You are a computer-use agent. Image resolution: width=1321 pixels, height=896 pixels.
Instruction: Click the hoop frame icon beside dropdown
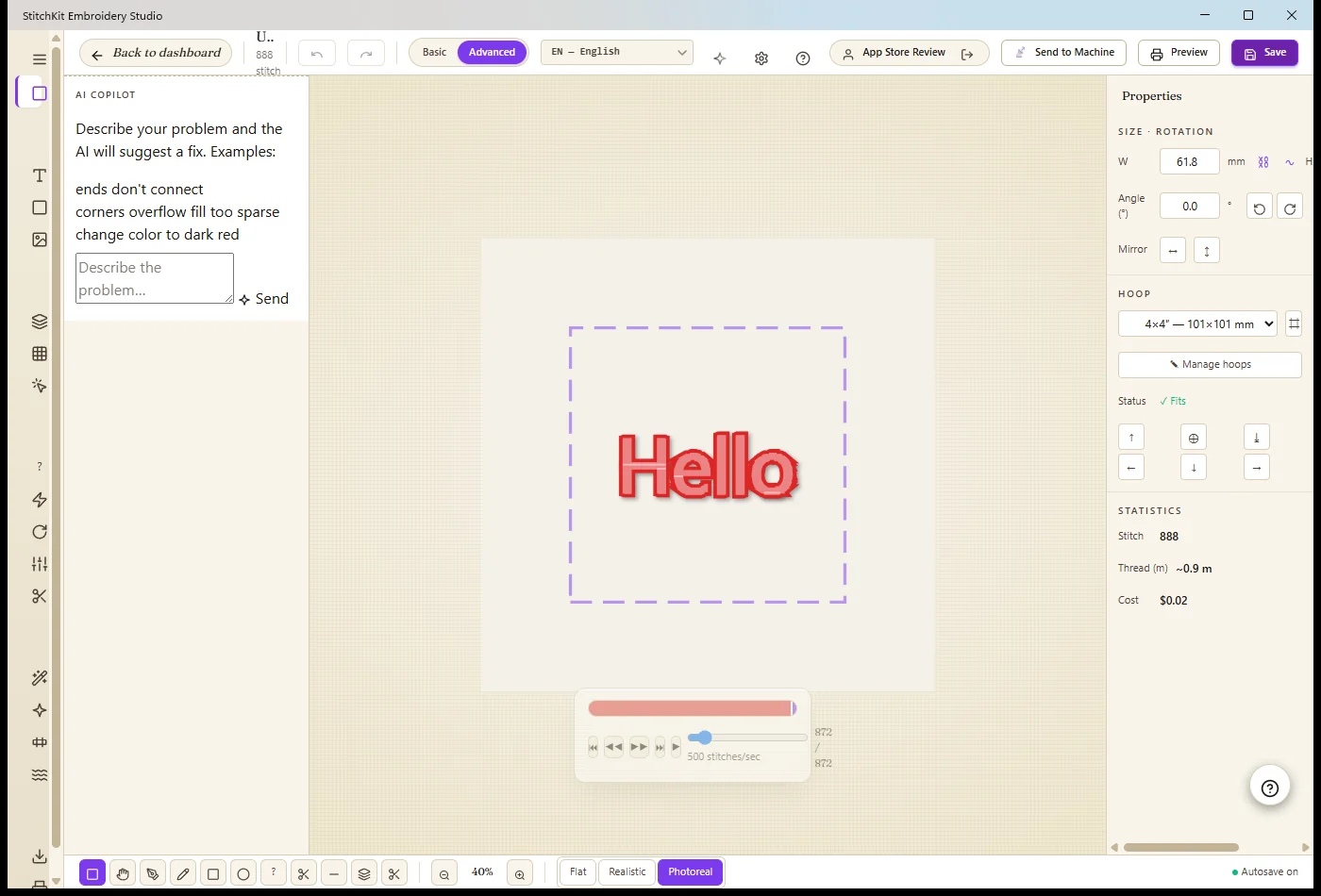tap(1294, 324)
